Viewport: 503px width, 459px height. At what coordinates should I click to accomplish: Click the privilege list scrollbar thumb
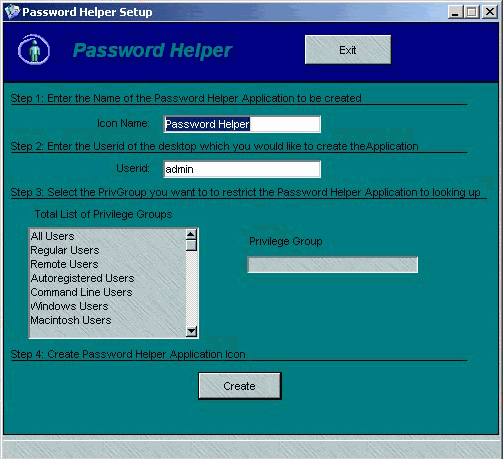191,245
